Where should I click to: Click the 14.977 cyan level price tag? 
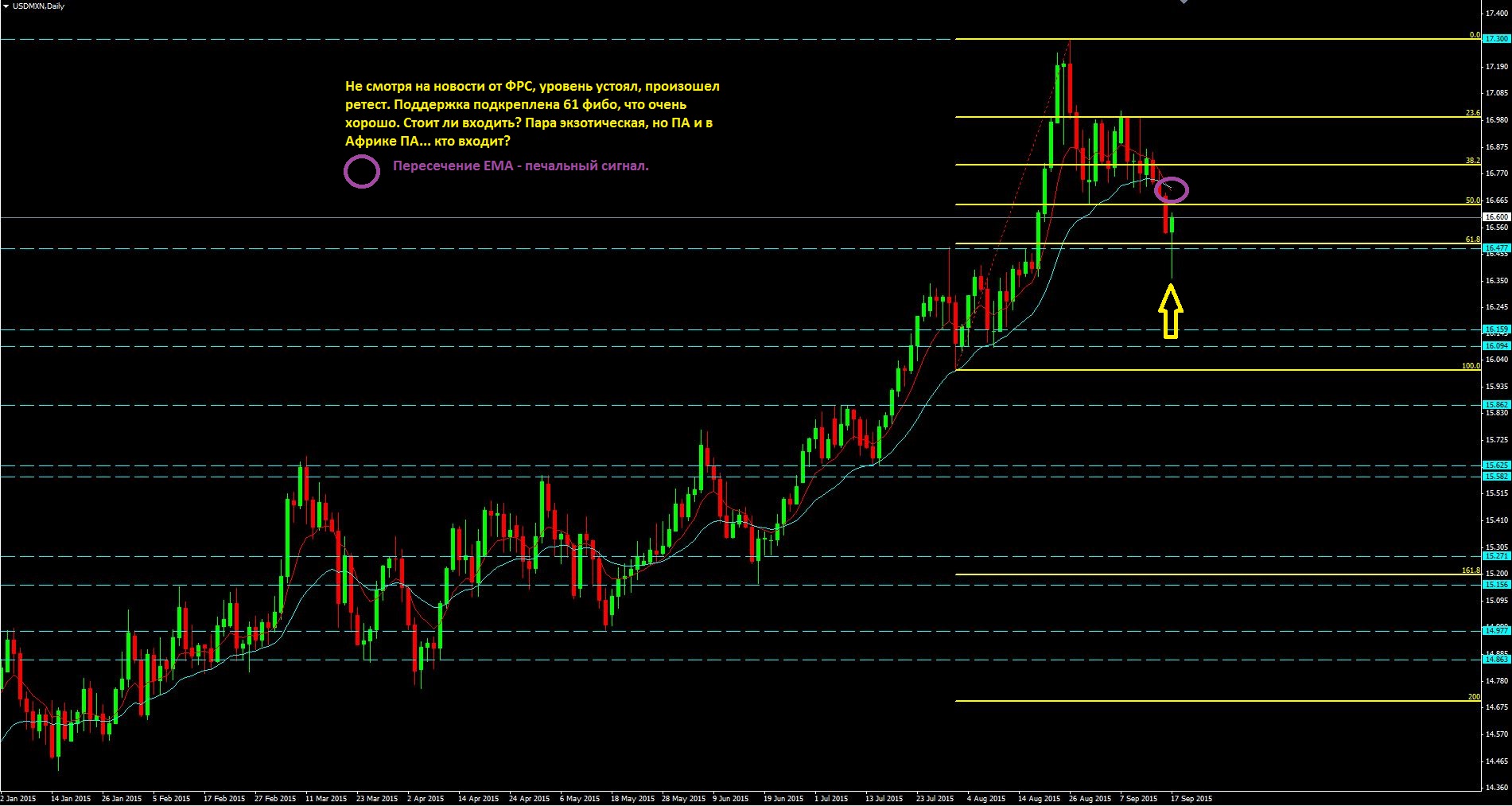click(x=1496, y=631)
